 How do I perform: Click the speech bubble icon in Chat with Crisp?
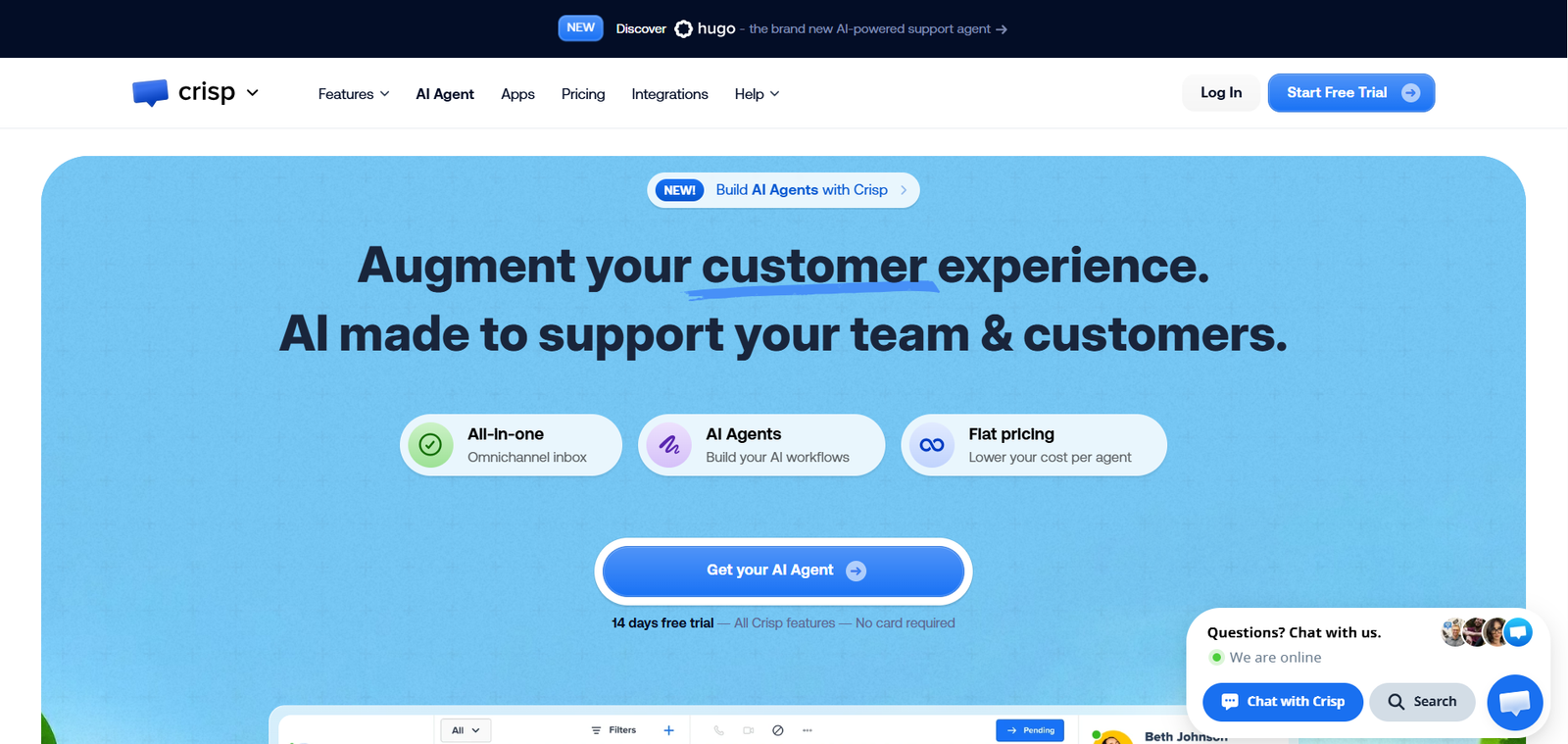[x=1230, y=702]
